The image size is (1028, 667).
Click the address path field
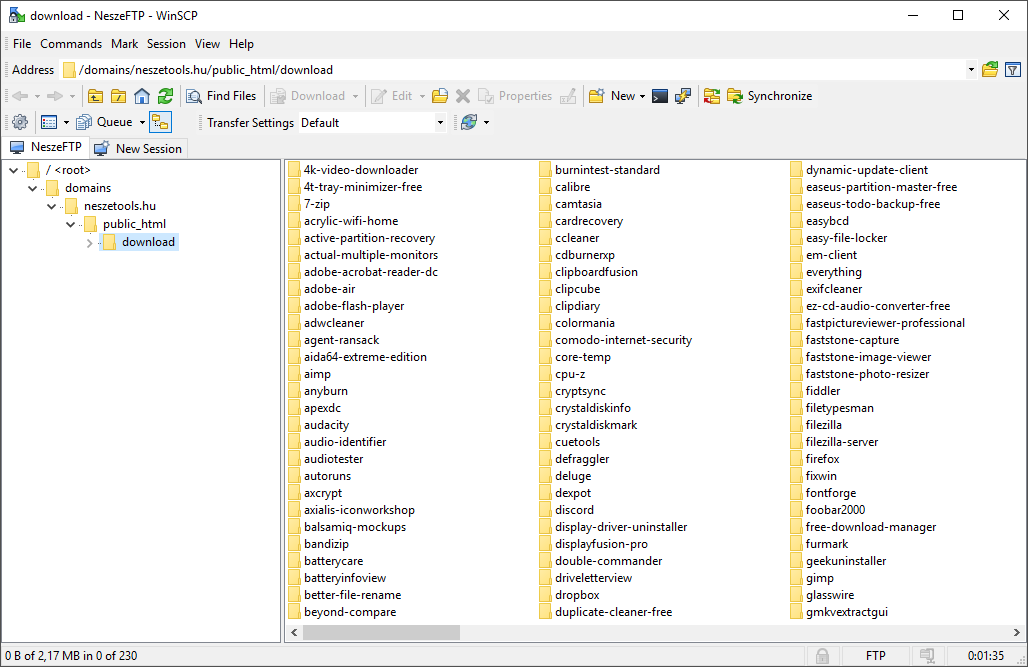(513, 70)
